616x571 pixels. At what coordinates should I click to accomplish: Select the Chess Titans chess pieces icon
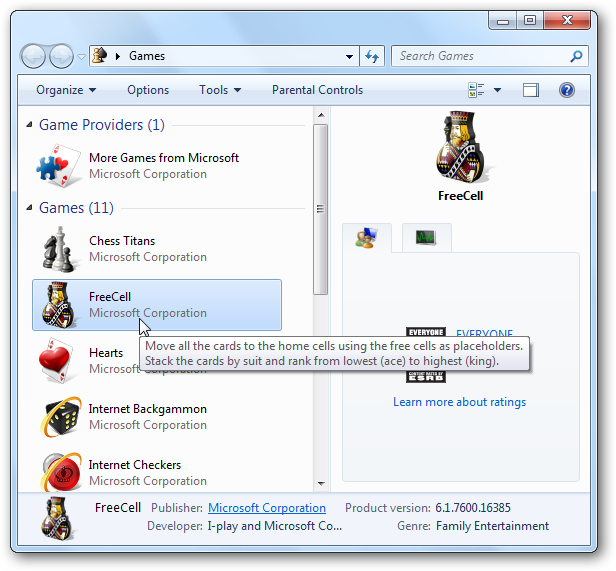pos(58,249)
